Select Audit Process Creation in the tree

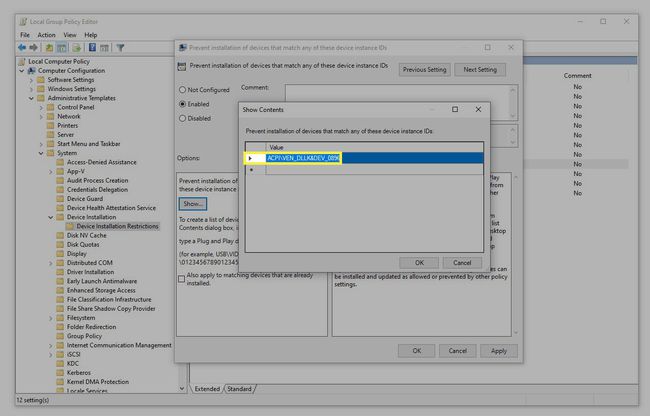point(97,180)
